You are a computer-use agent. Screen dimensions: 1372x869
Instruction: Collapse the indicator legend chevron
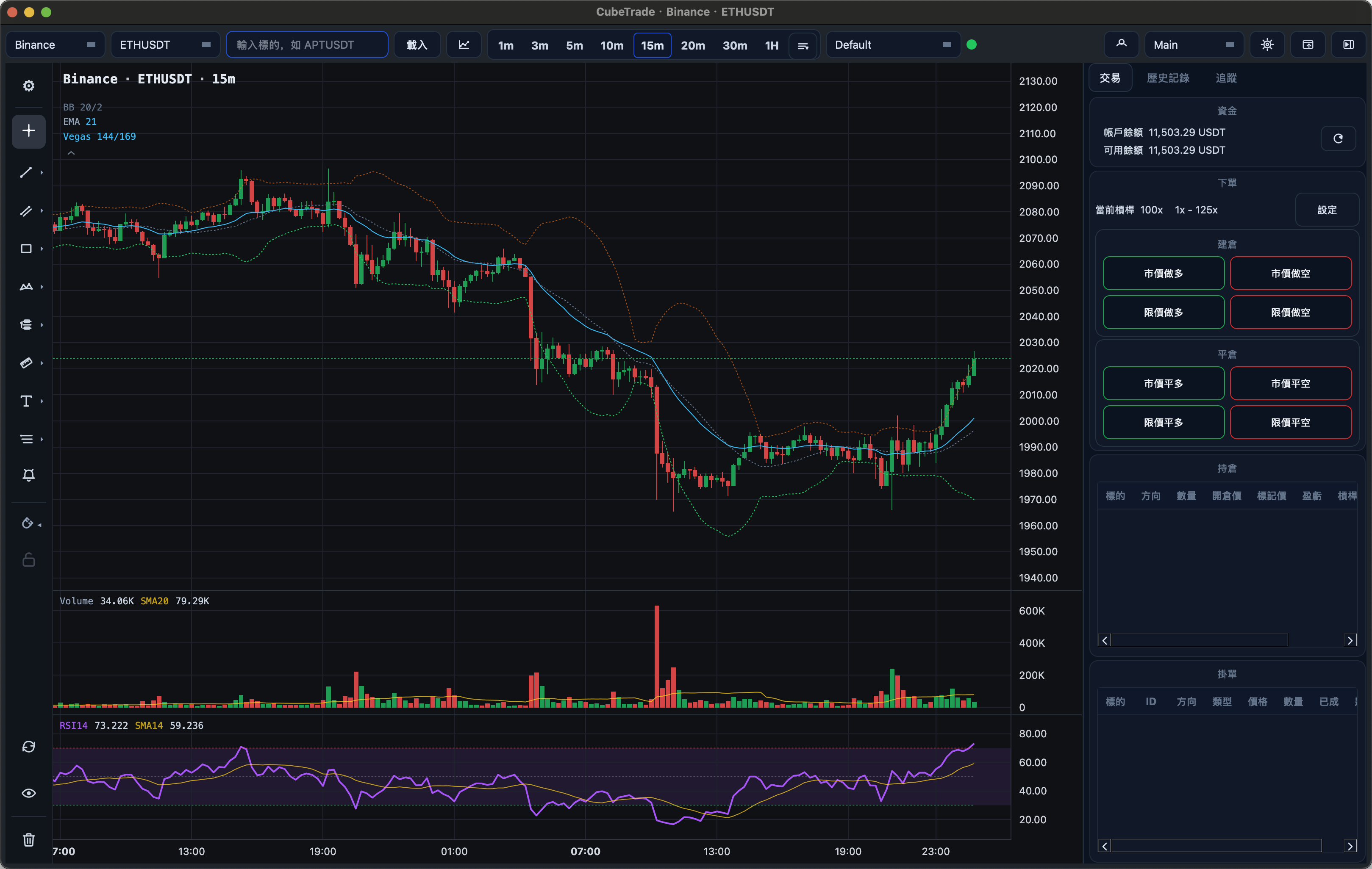pyautogui.click(x=71, y=152)
